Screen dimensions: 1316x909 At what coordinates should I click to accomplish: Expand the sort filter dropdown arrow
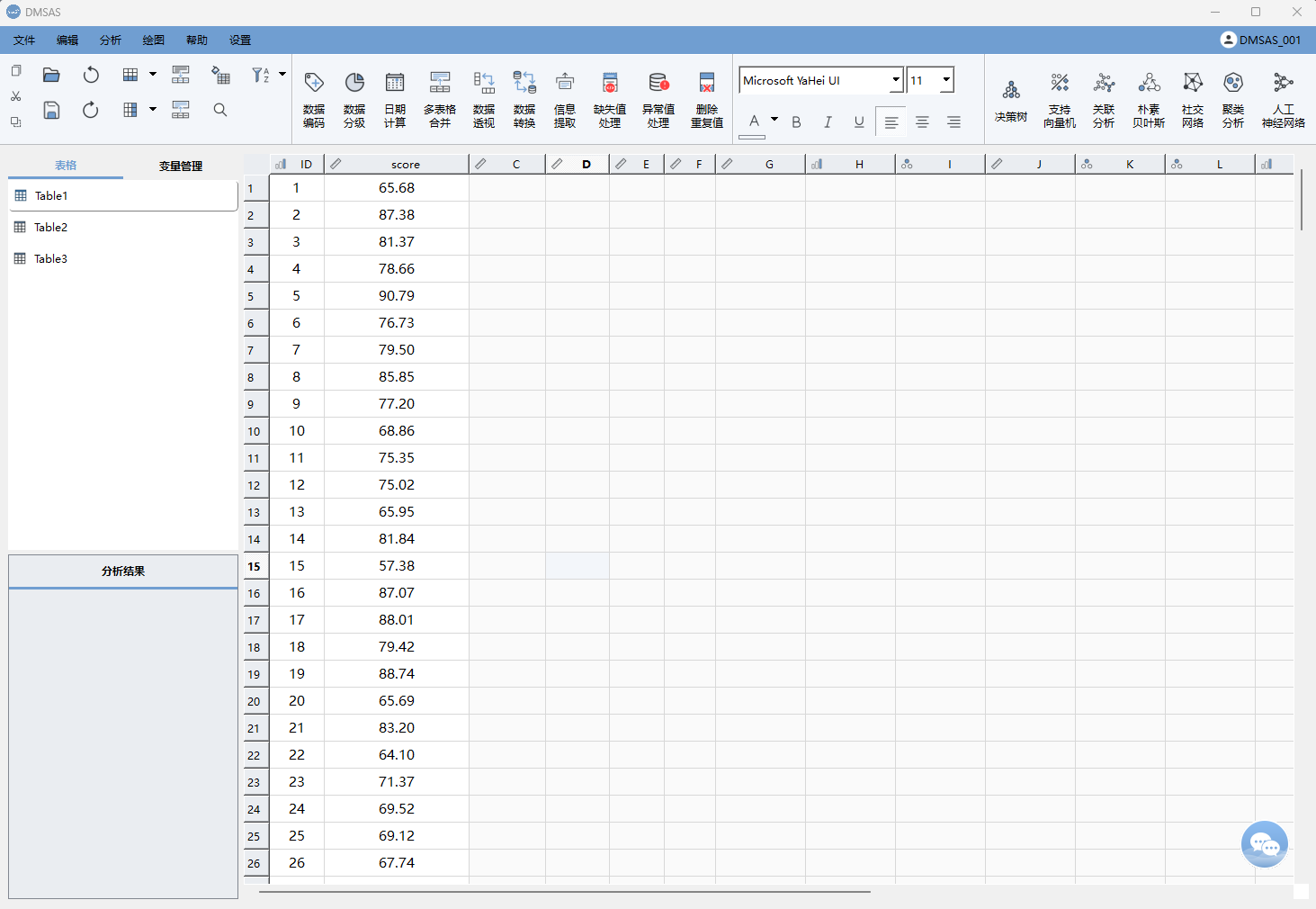coord(282,75)
